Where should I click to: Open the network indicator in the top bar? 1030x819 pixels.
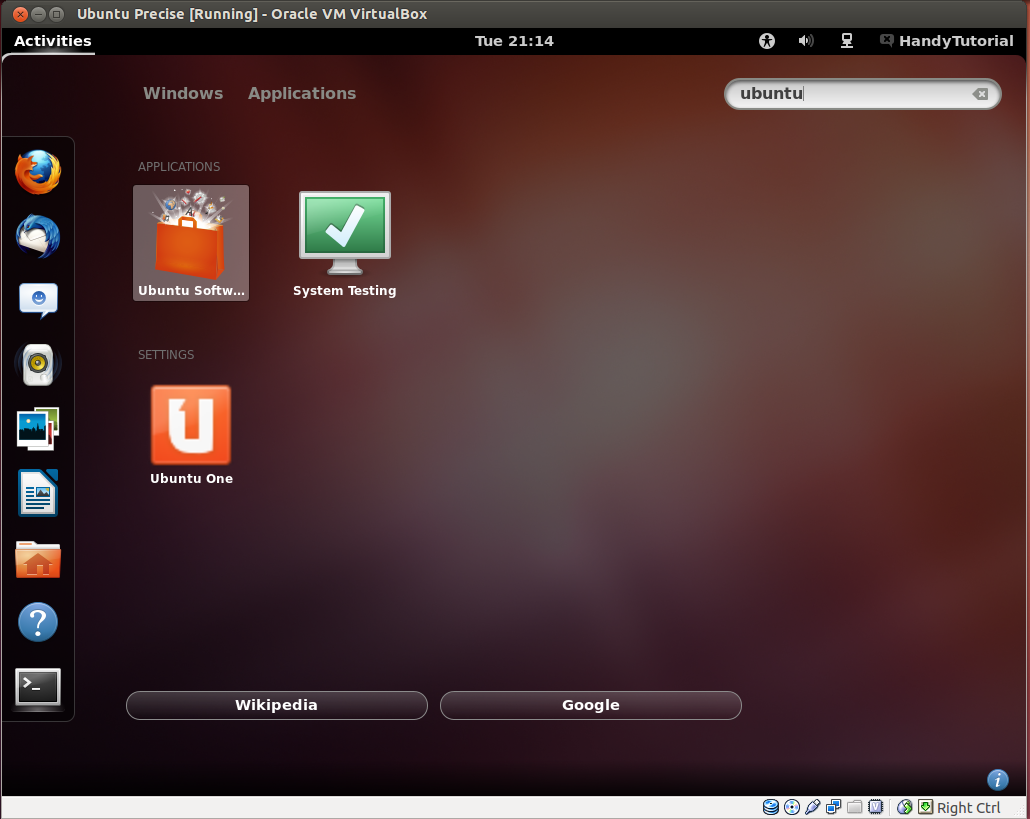point(846,41)
